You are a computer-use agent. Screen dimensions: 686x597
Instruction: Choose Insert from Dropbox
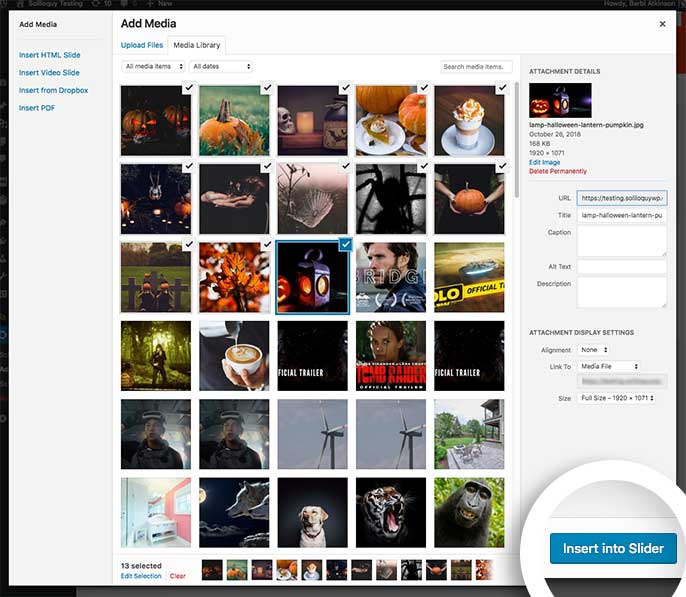coord(53,90)
